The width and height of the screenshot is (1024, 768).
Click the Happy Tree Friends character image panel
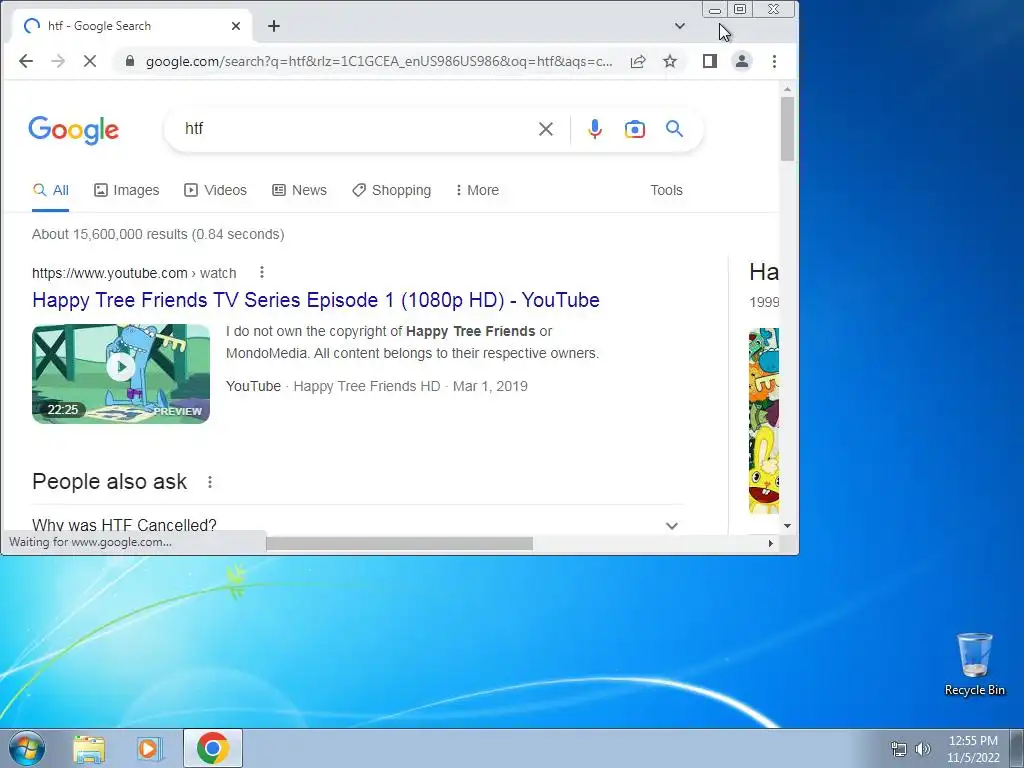pyautogui.click(x=764, y=421)
